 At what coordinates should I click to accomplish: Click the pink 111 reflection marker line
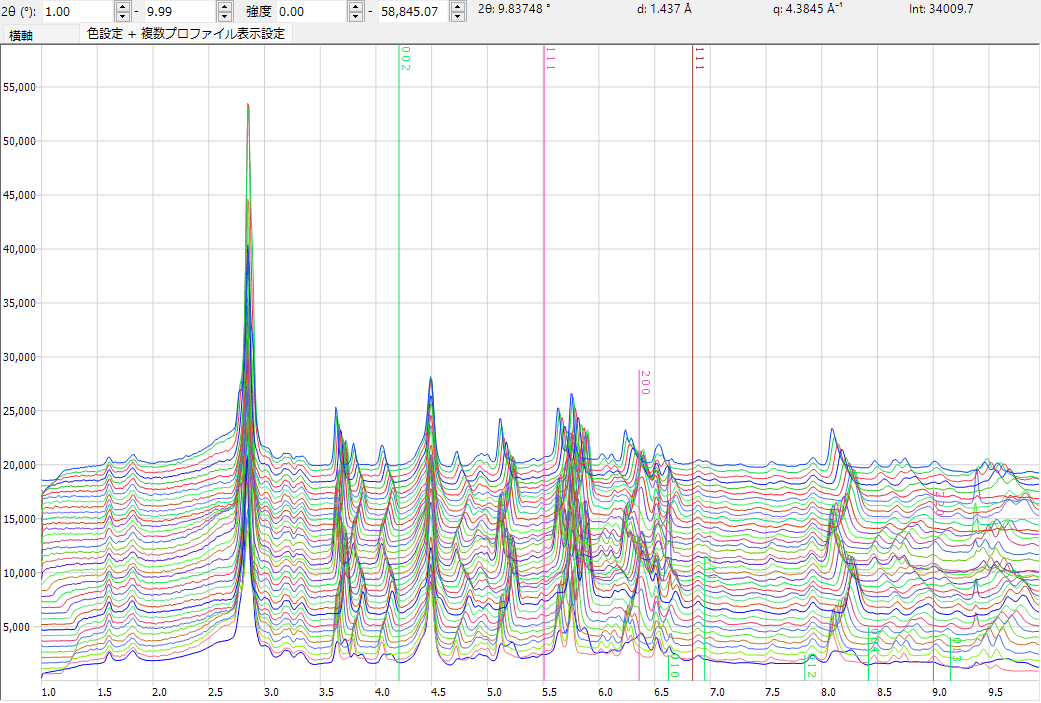pyautogui.click(x=544, y=250)
